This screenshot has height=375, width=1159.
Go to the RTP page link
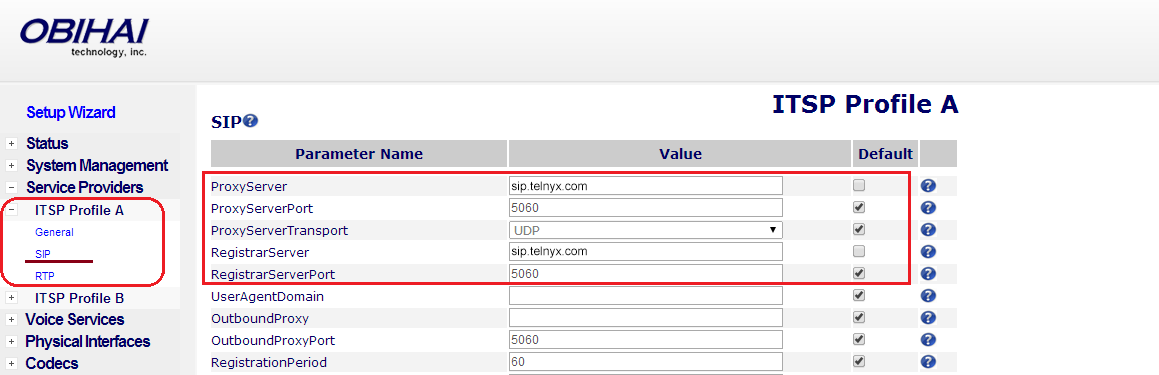coord(44,276)
